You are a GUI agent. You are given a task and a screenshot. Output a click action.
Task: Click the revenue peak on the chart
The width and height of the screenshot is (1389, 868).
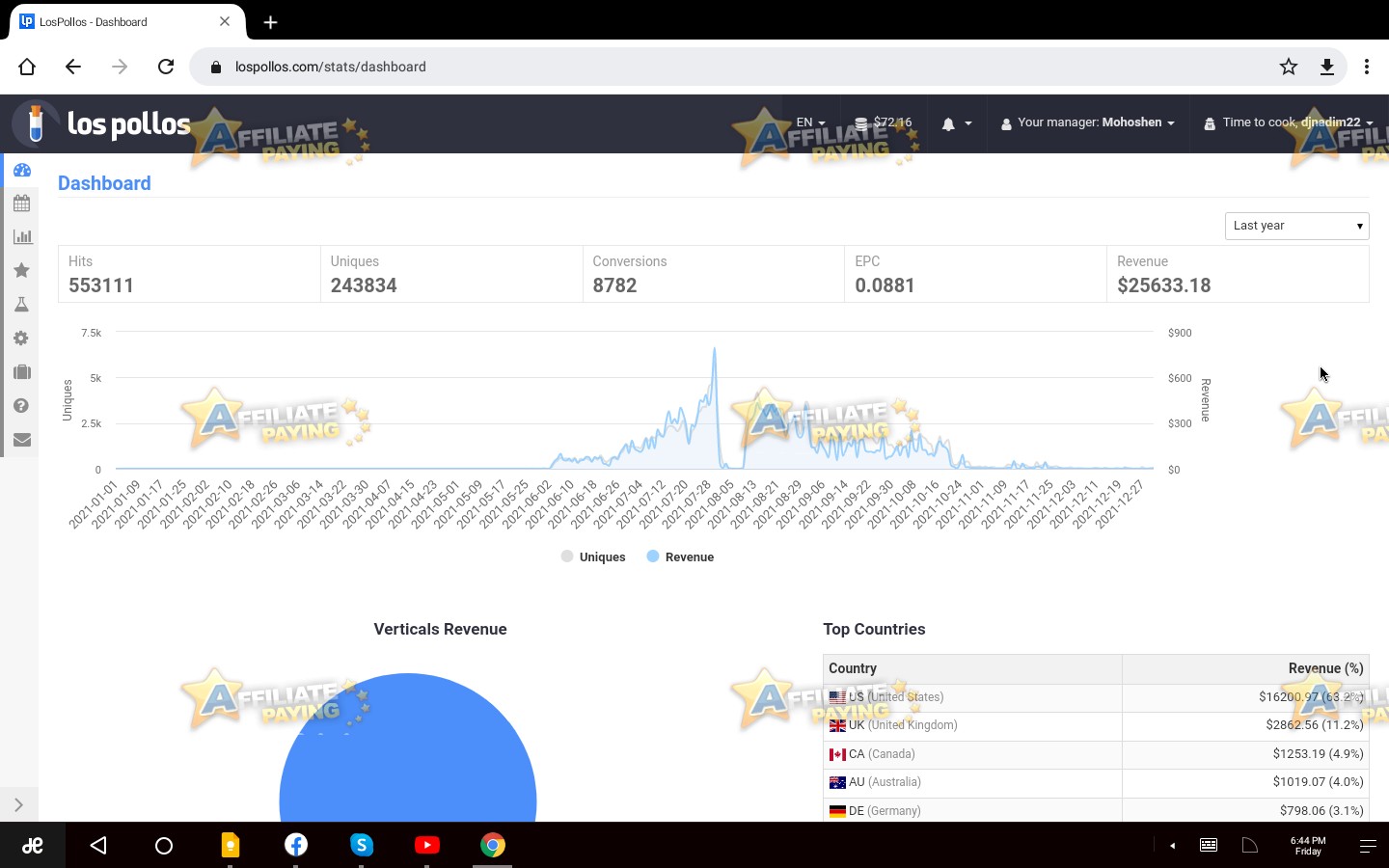tap(715, 349)
